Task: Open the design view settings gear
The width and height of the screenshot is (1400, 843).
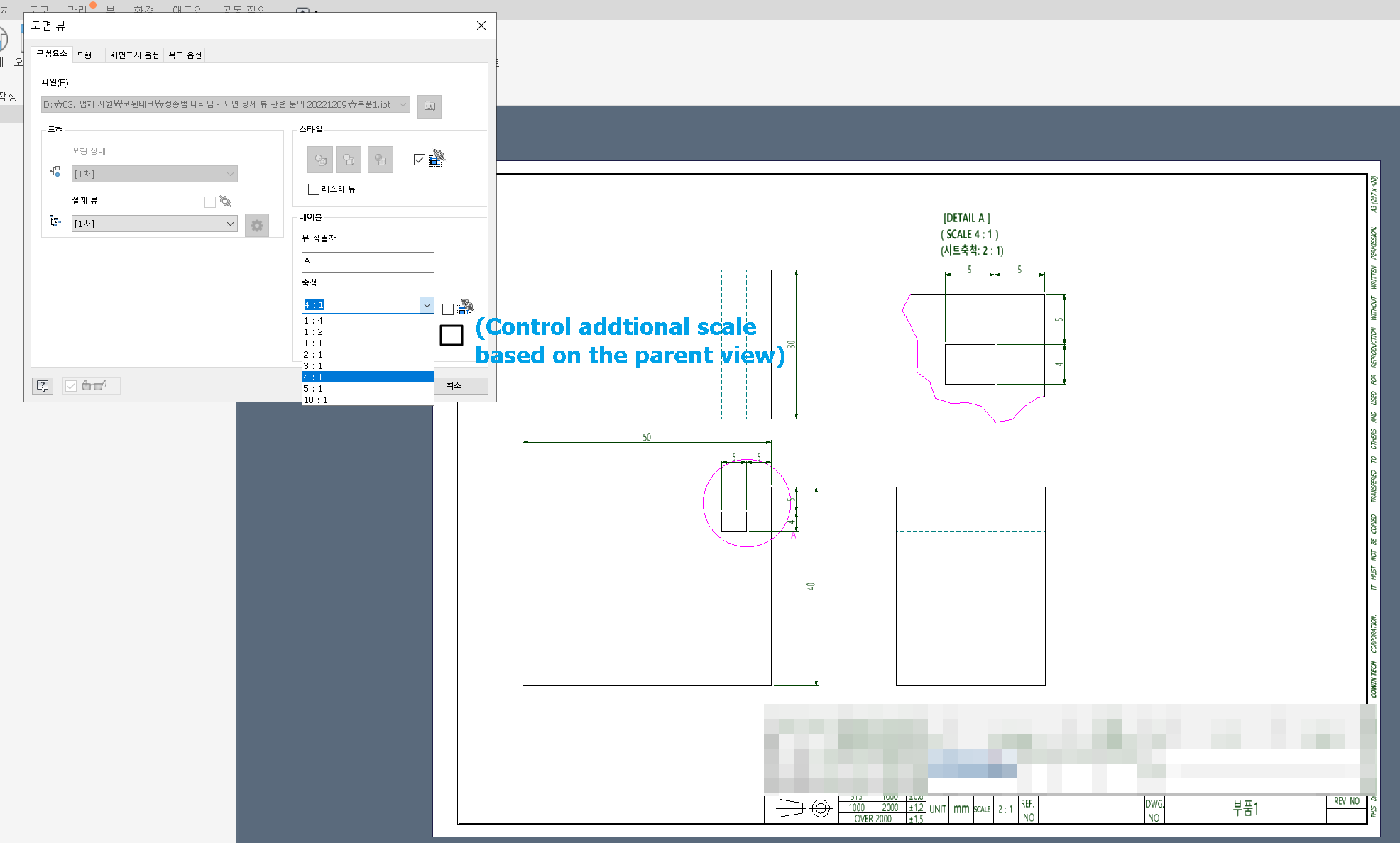Action: coord(257,225)
